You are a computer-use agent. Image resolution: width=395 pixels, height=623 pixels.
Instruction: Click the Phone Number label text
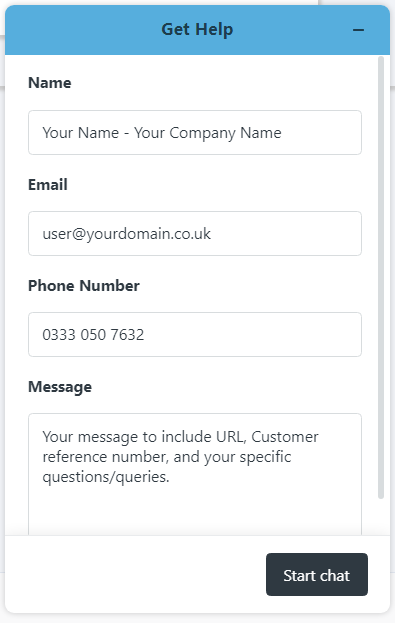pyautogui.click(x=84, y=285)
